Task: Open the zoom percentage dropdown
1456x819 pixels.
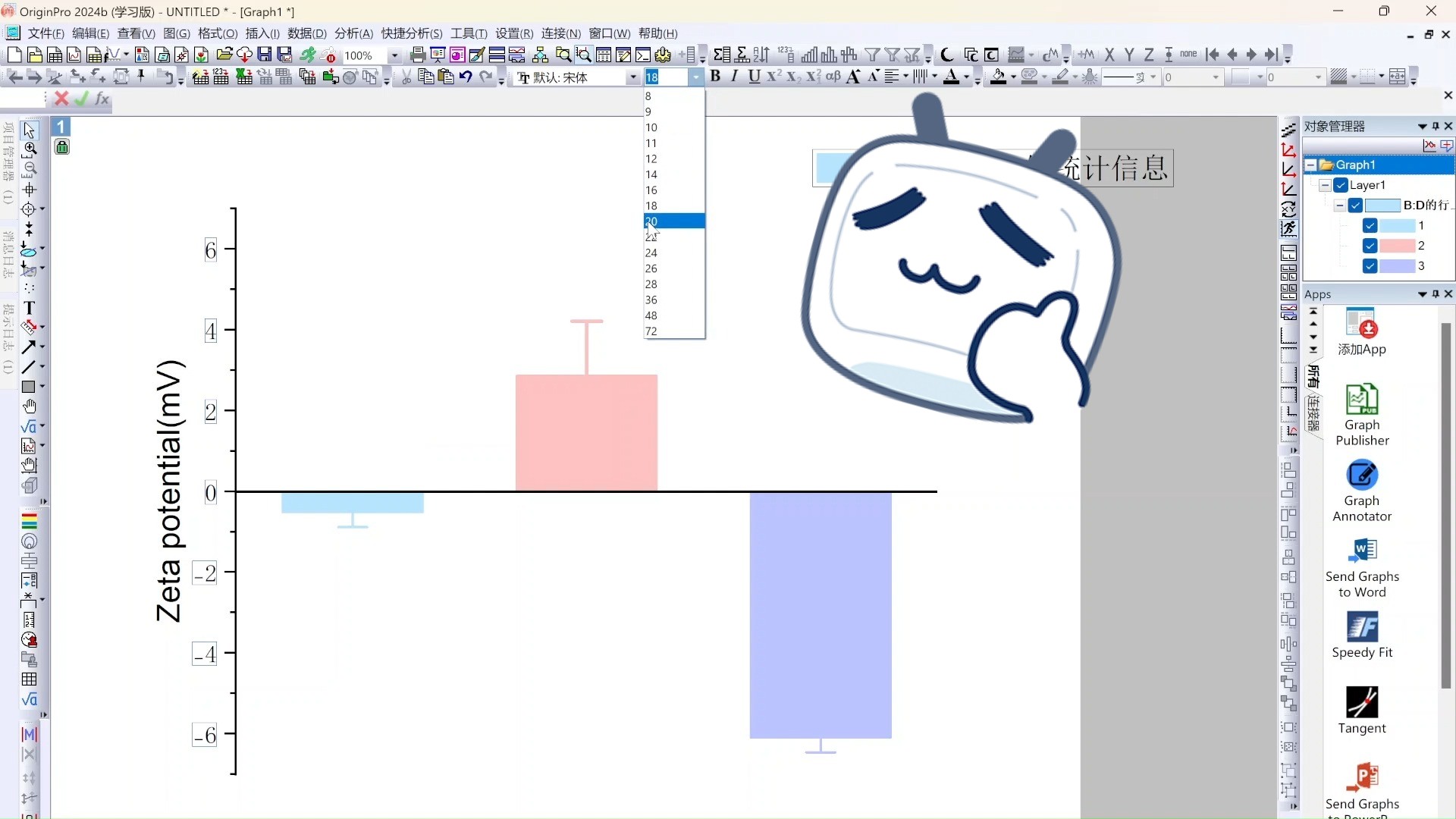Action: (394, 55)
